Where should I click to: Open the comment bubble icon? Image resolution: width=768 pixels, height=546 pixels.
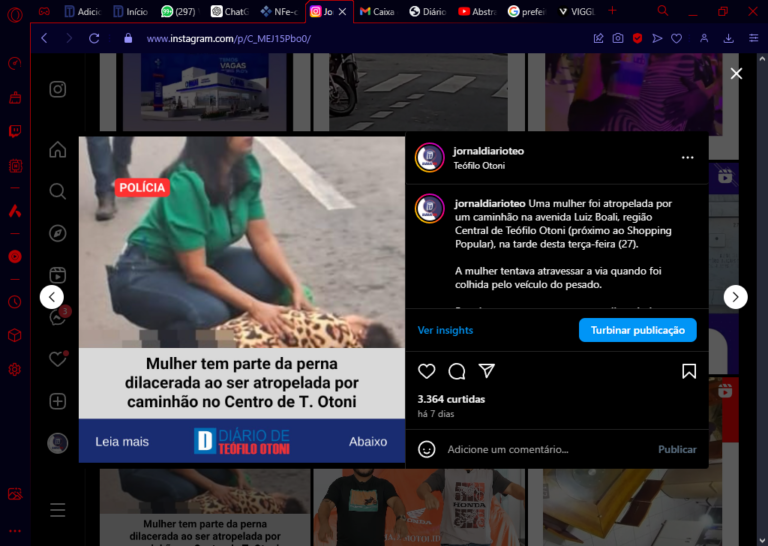tap(456, 371)
